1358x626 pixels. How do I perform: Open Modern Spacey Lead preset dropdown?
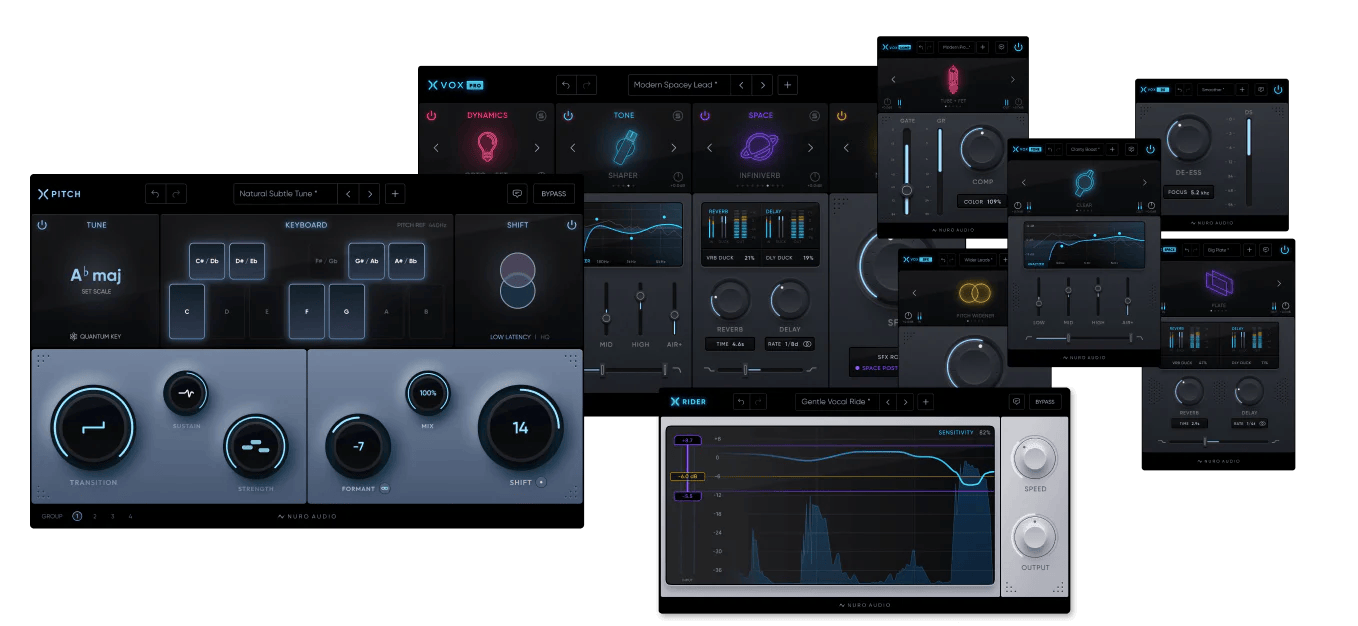tap(679, 85)
